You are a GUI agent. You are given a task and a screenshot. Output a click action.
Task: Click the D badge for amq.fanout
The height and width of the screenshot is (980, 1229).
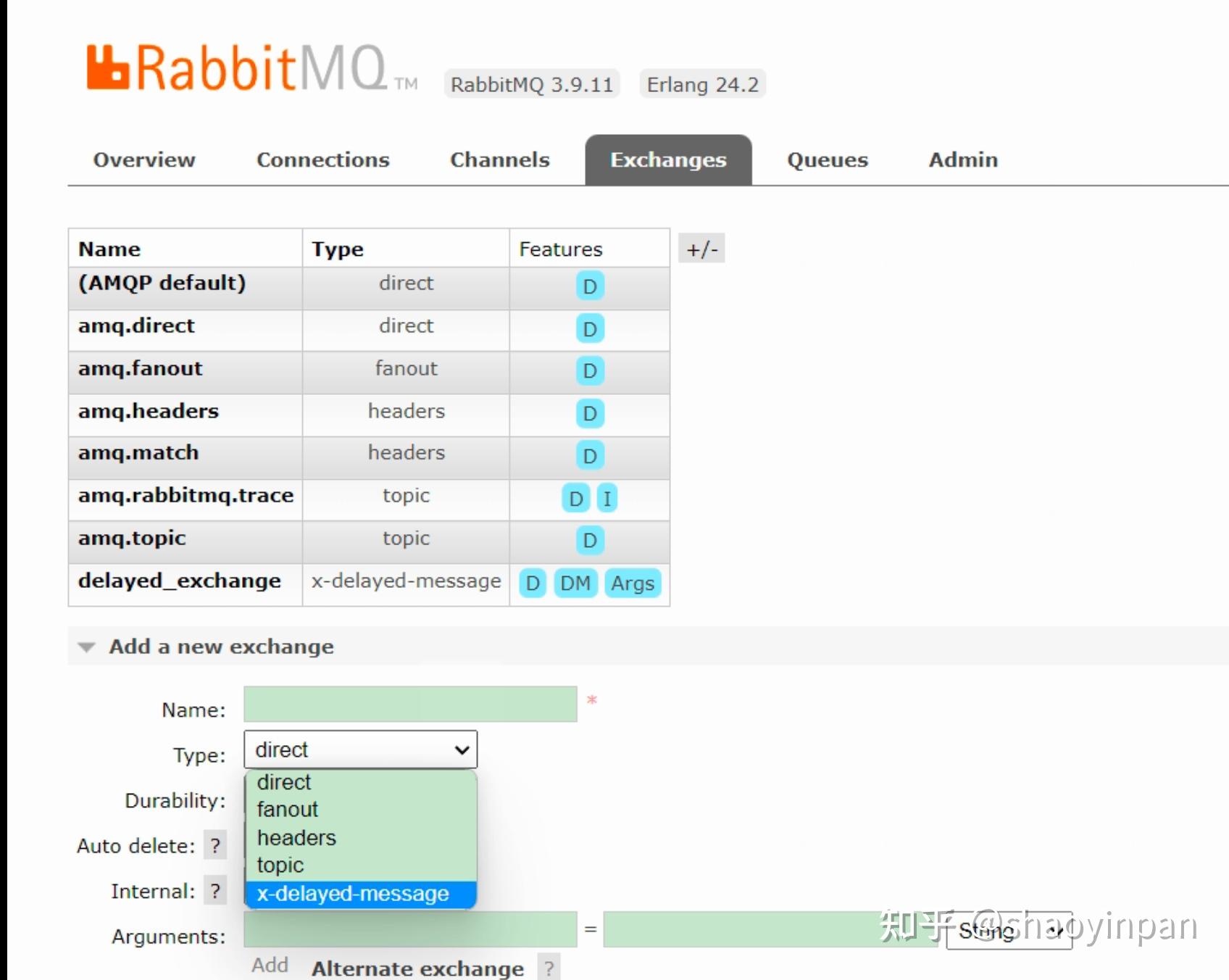coord(590,371)
